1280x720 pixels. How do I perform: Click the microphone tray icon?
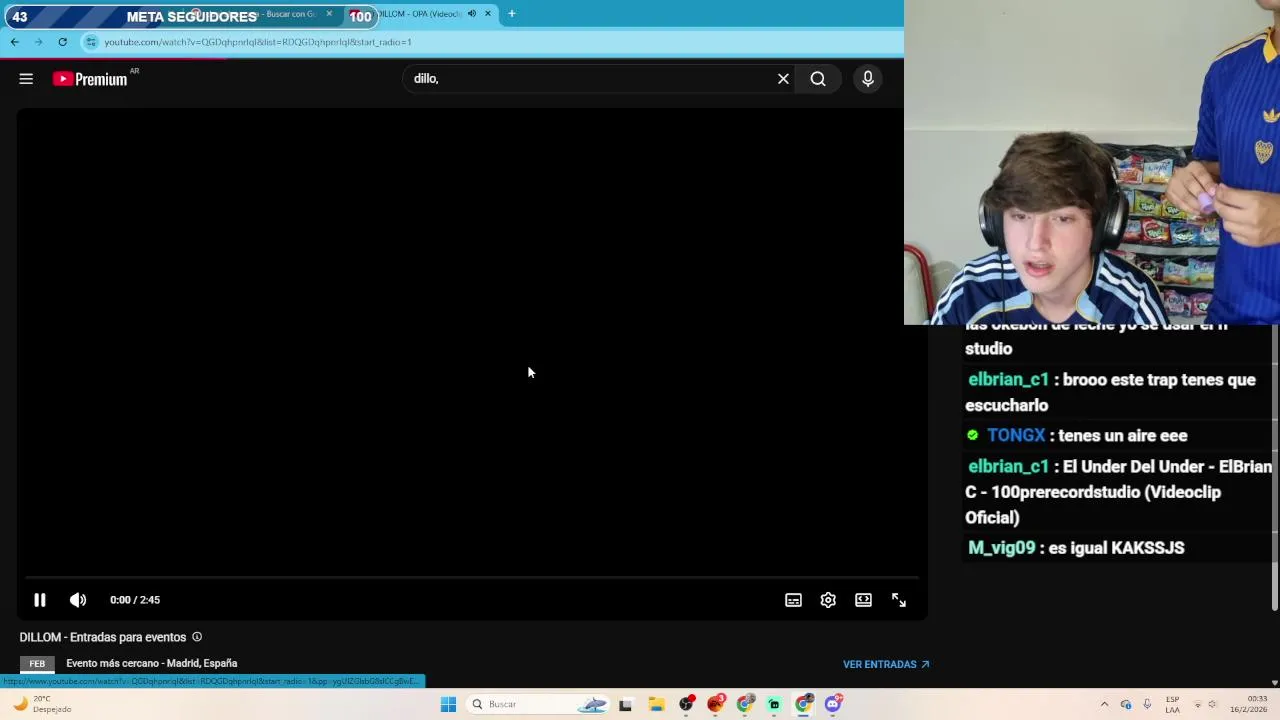[x=1147, y=704]
